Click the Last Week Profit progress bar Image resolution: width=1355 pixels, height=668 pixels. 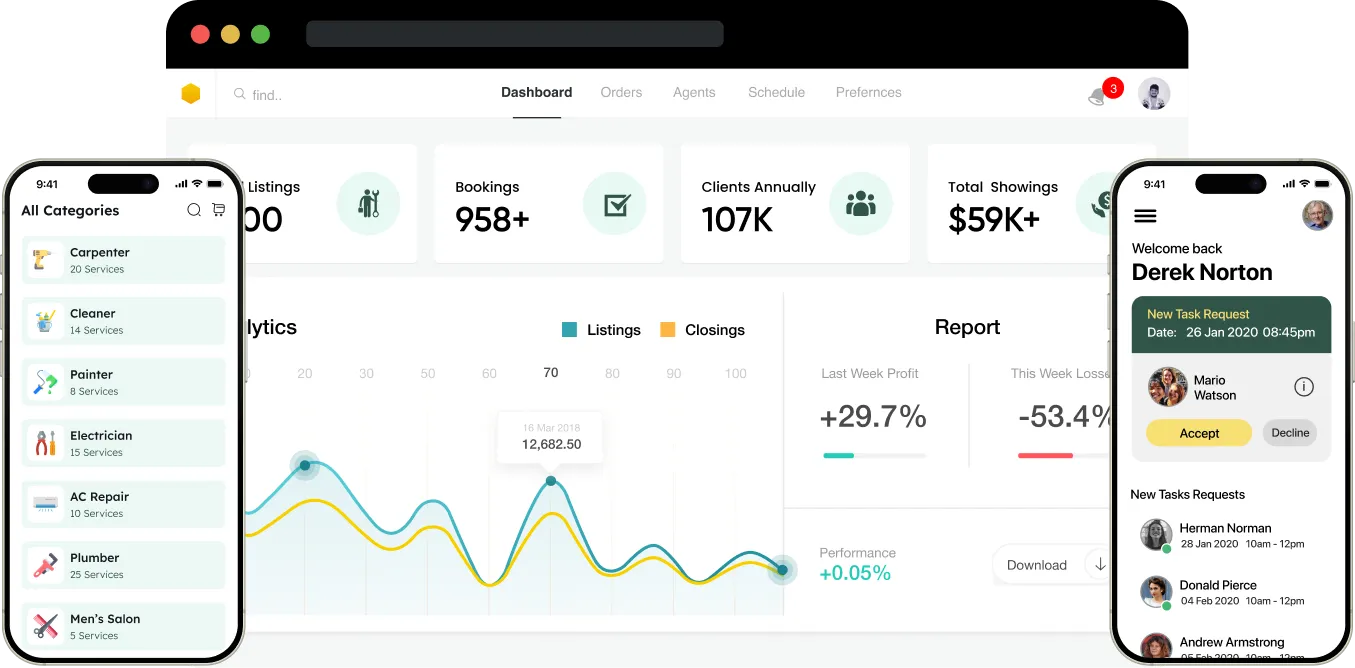pyautogui.click(x=874, y=456)
